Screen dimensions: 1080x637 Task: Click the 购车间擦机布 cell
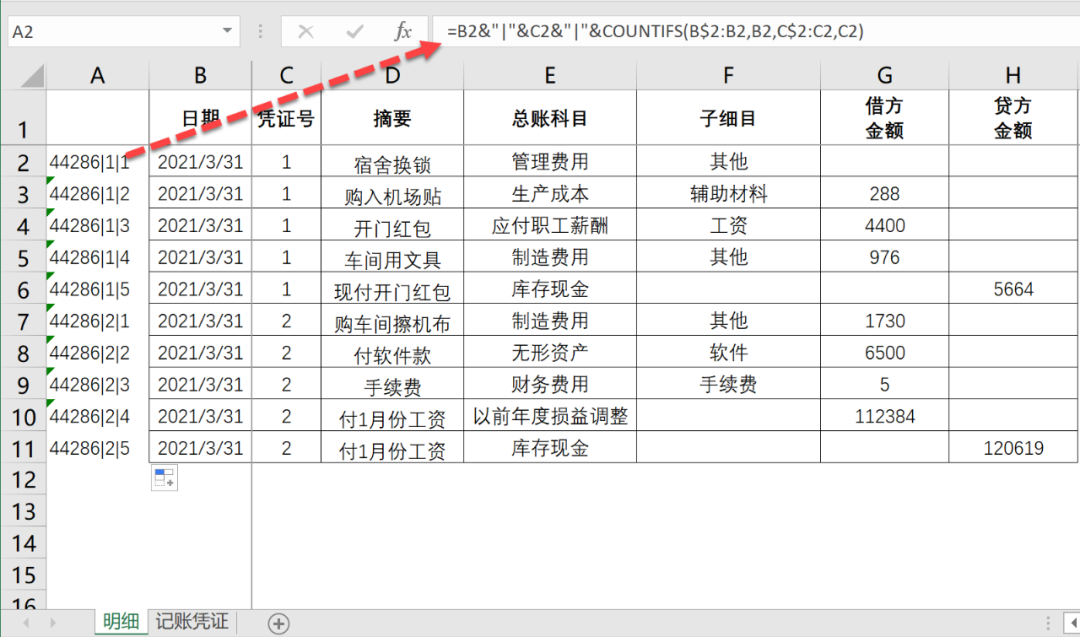[392, 321]
